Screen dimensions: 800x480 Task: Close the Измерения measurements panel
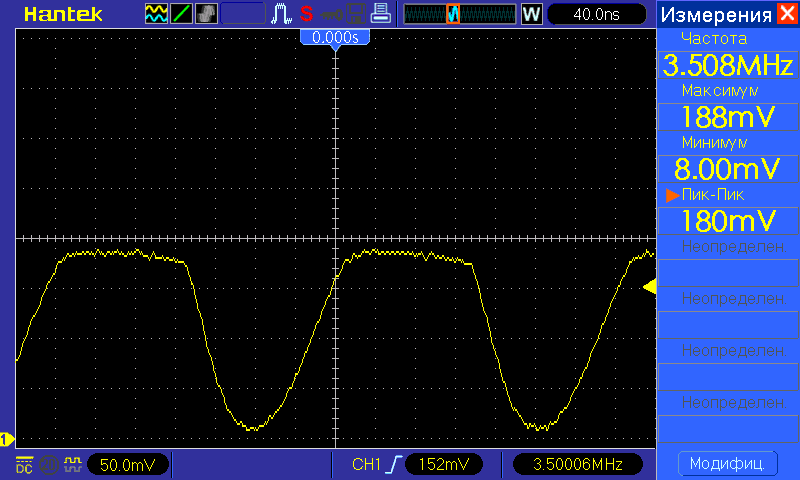coord(788,14)
